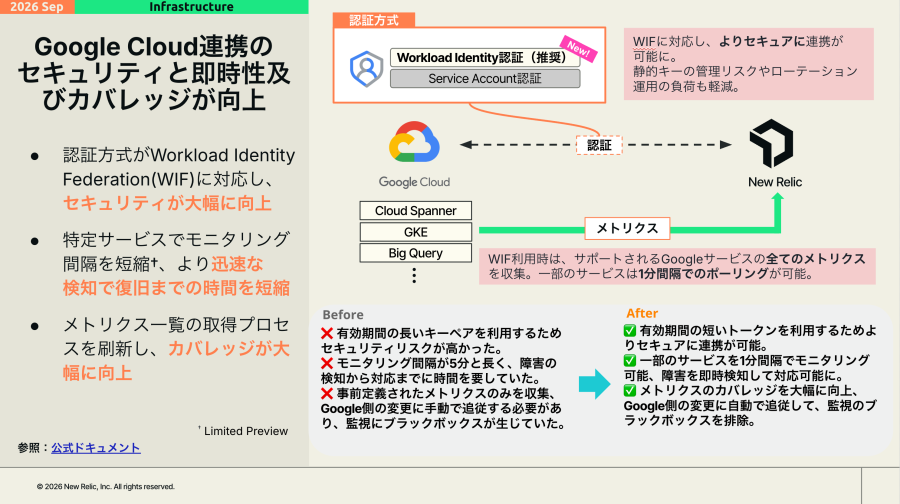Click the cyan Before-to-After arrow
Image resolution: width=900 pixels, height=504 pixels.
pos(594,384)
